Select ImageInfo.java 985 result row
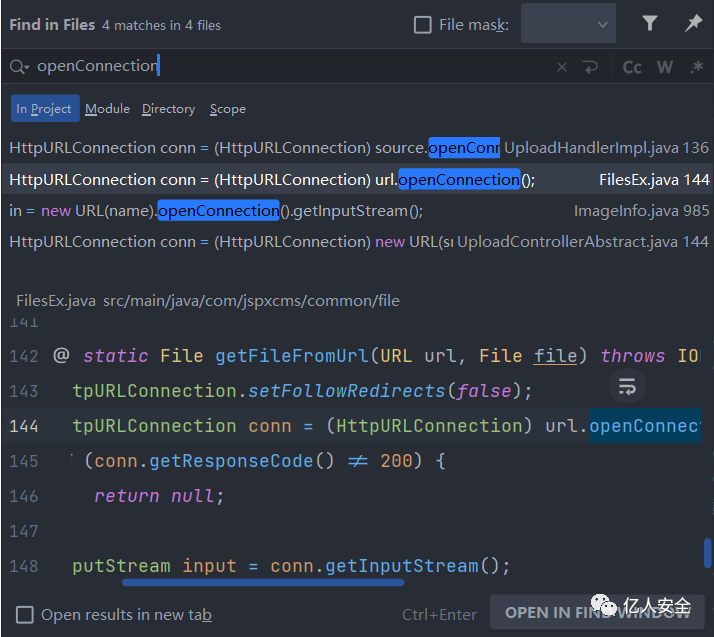The width and height of the screenshot is (714, 637). coord(357,211)
